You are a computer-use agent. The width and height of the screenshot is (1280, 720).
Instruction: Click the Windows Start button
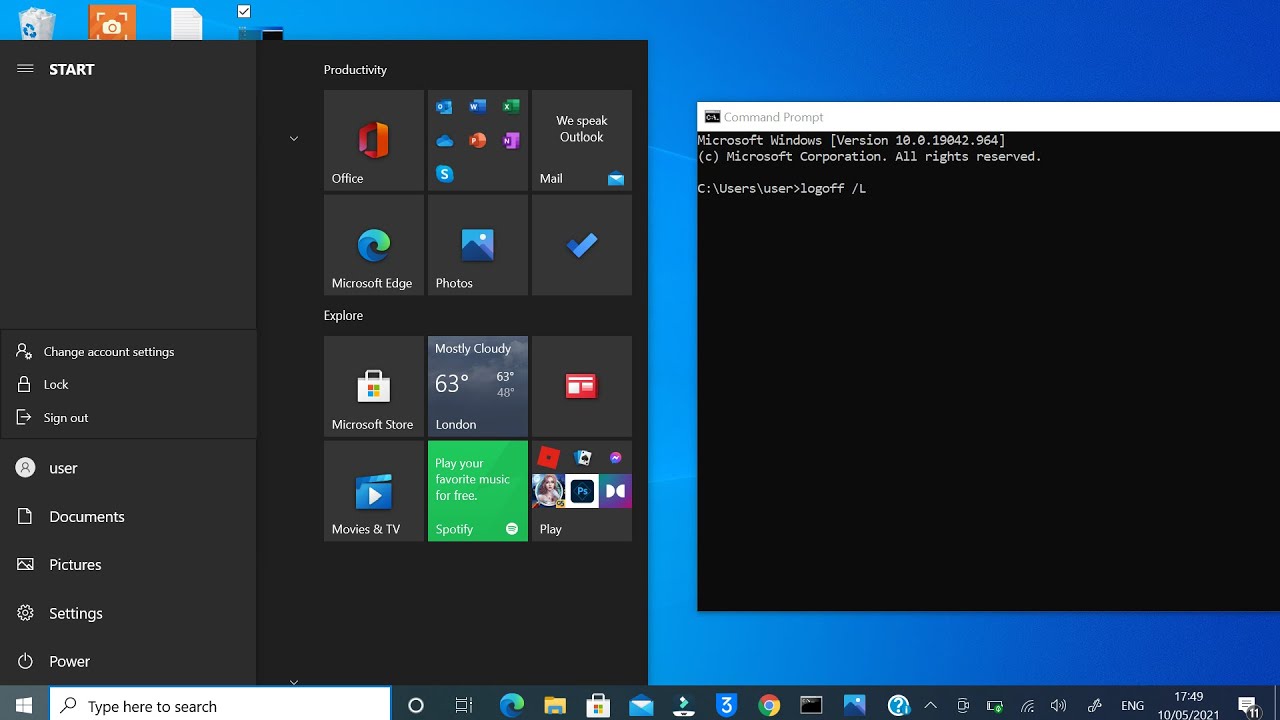tap(24, 706)
